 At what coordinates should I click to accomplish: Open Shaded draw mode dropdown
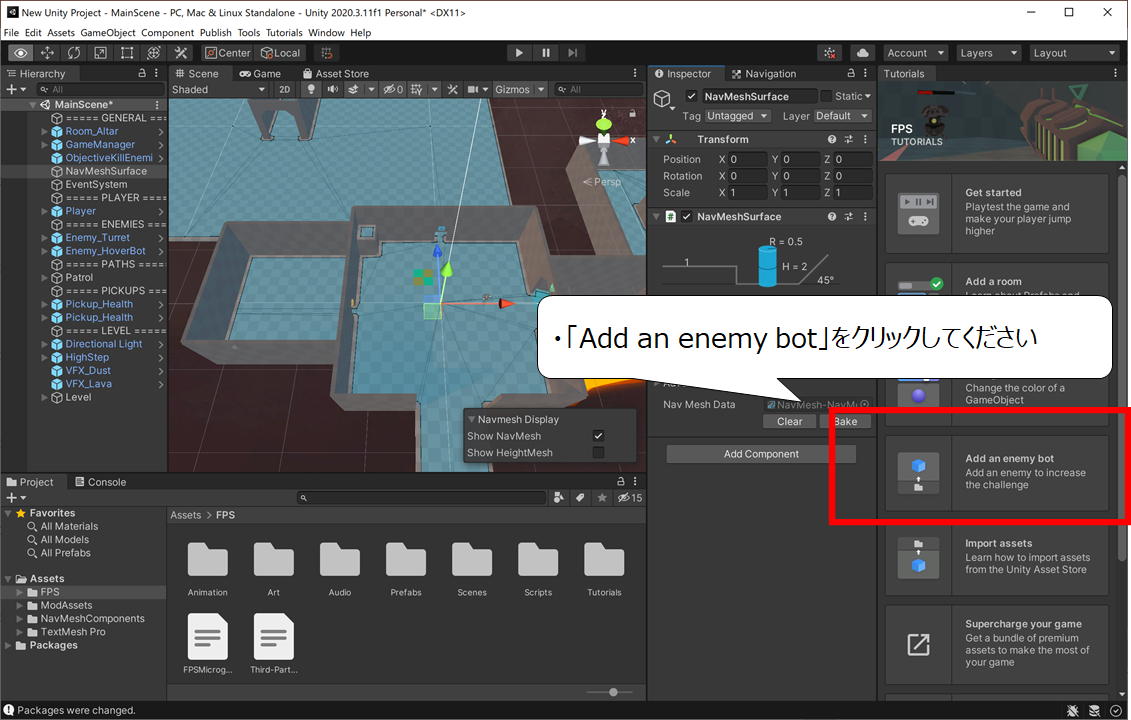tap(218, 89)
